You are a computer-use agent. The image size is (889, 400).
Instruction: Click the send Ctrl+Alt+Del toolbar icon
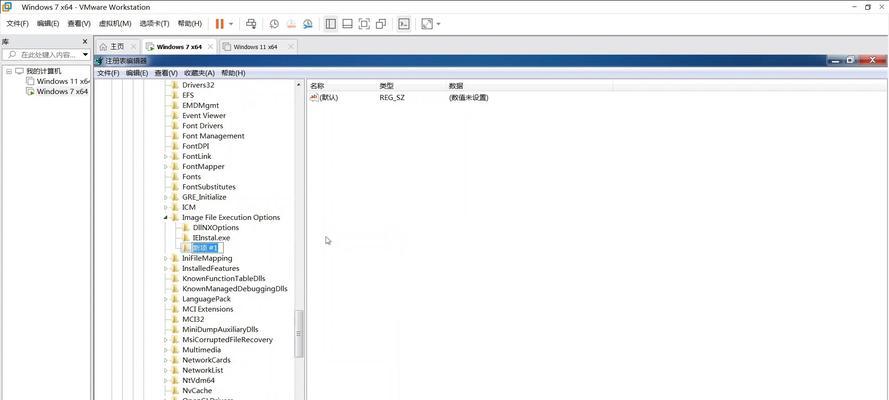point(251,24)
